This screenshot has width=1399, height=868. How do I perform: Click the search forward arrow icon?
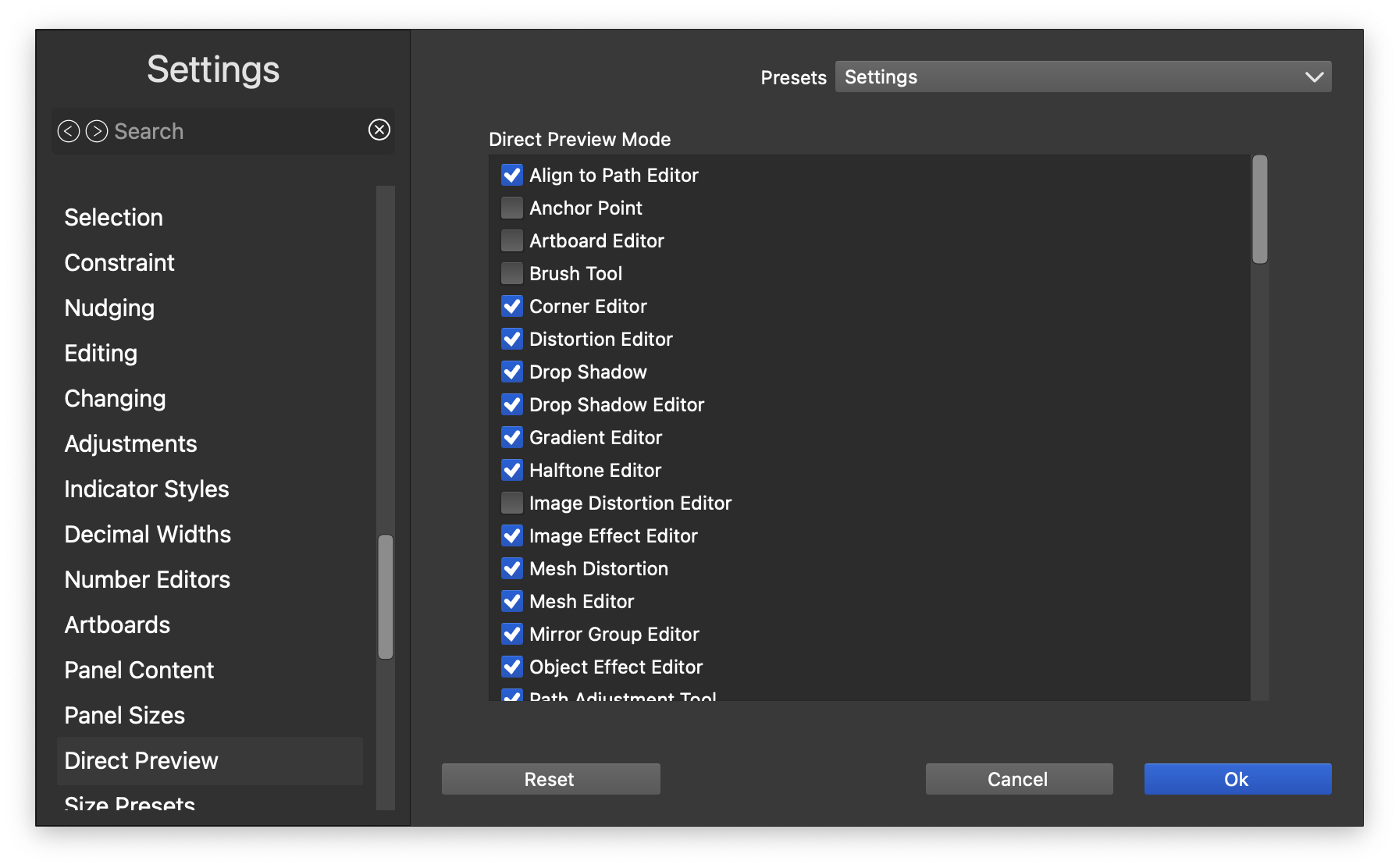(97, 131)
